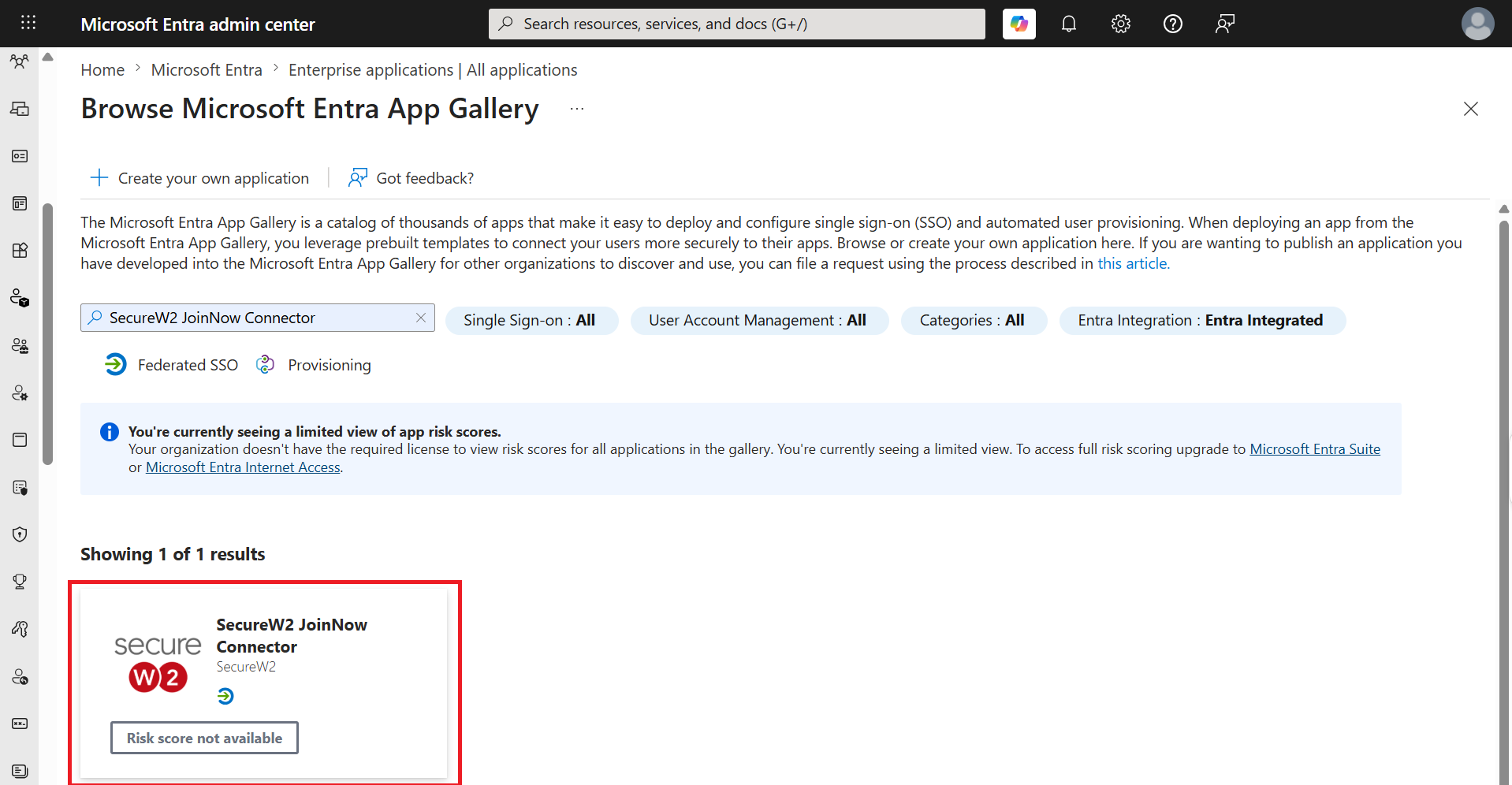
Task: Open the account avatar menu
Action: (x=1477, y=24)
